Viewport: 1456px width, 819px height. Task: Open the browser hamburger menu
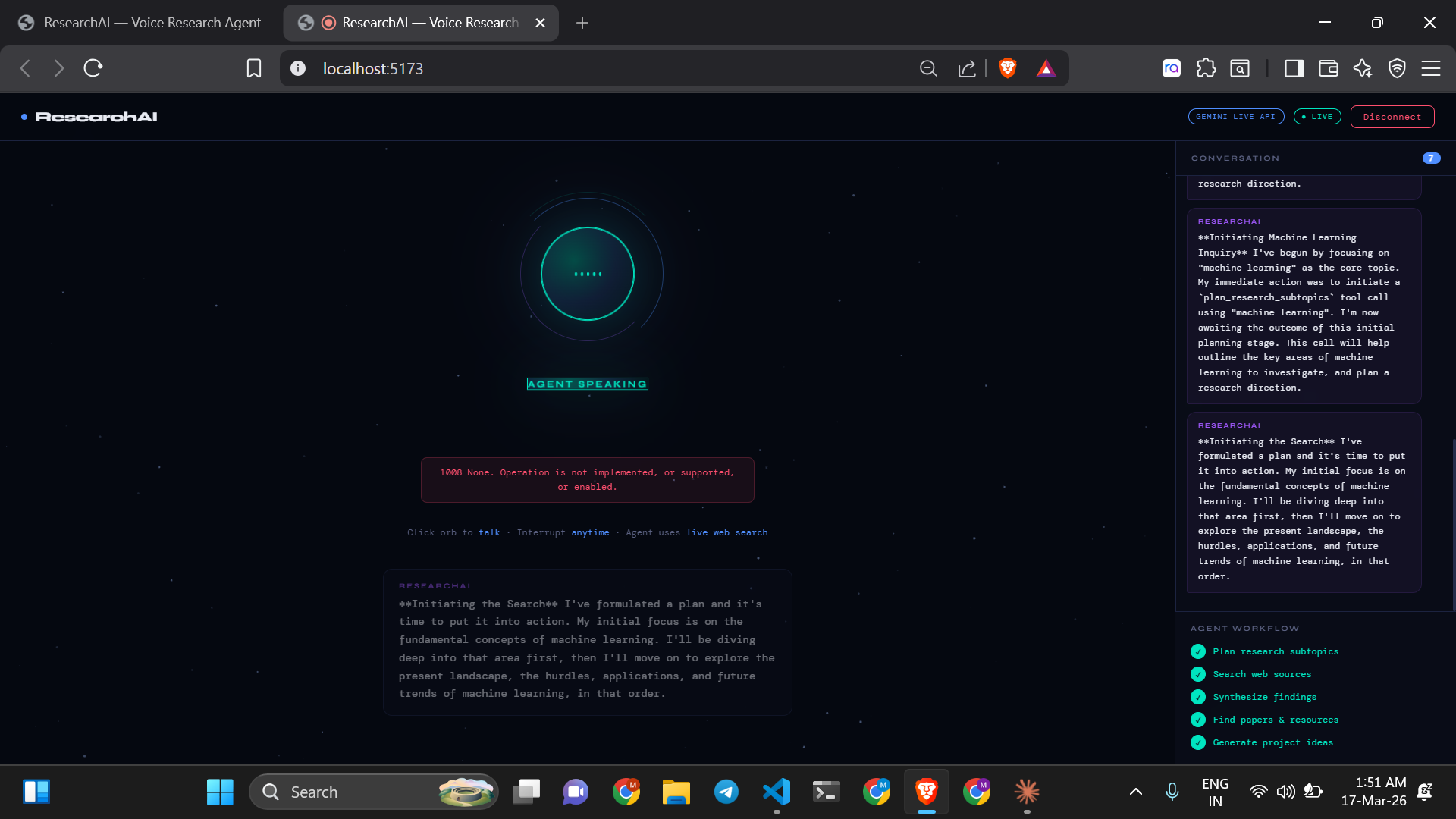tap(1431, 68)
